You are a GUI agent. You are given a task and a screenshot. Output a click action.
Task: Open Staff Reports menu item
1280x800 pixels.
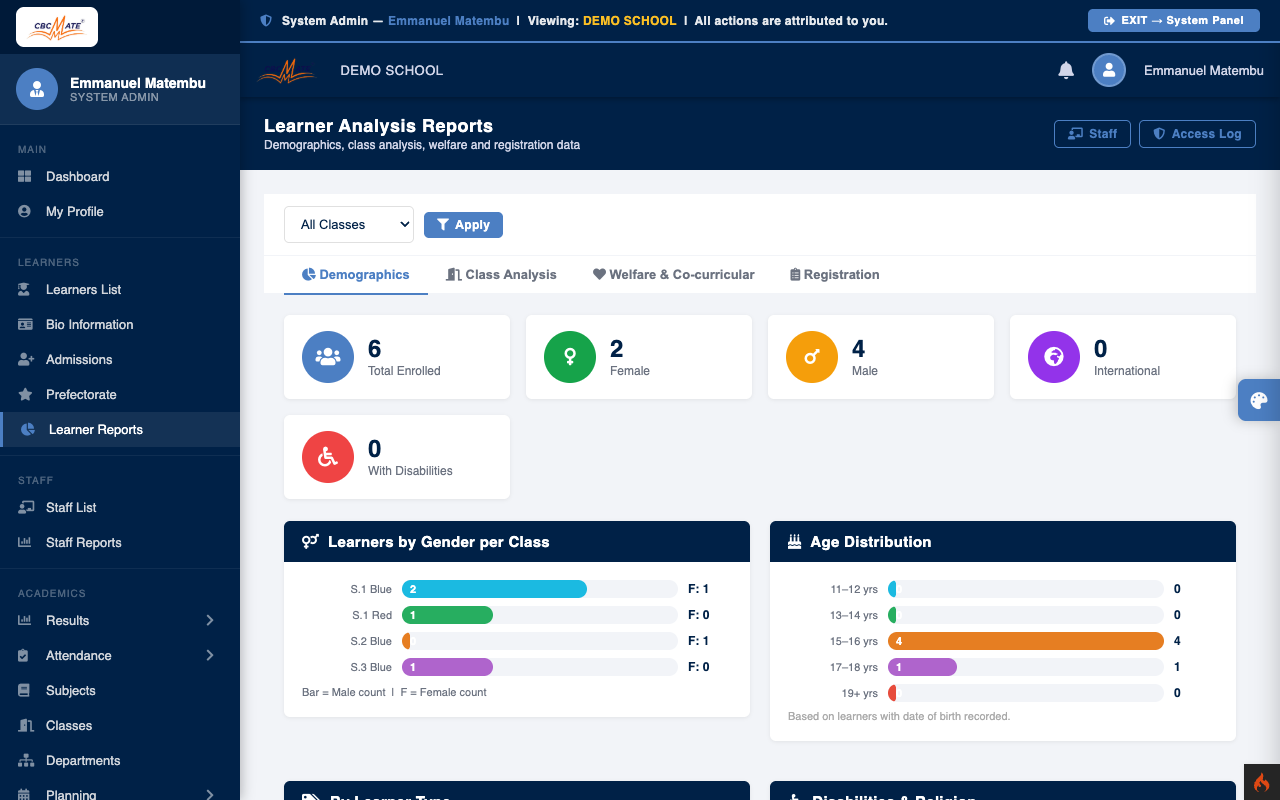(120, 542)
